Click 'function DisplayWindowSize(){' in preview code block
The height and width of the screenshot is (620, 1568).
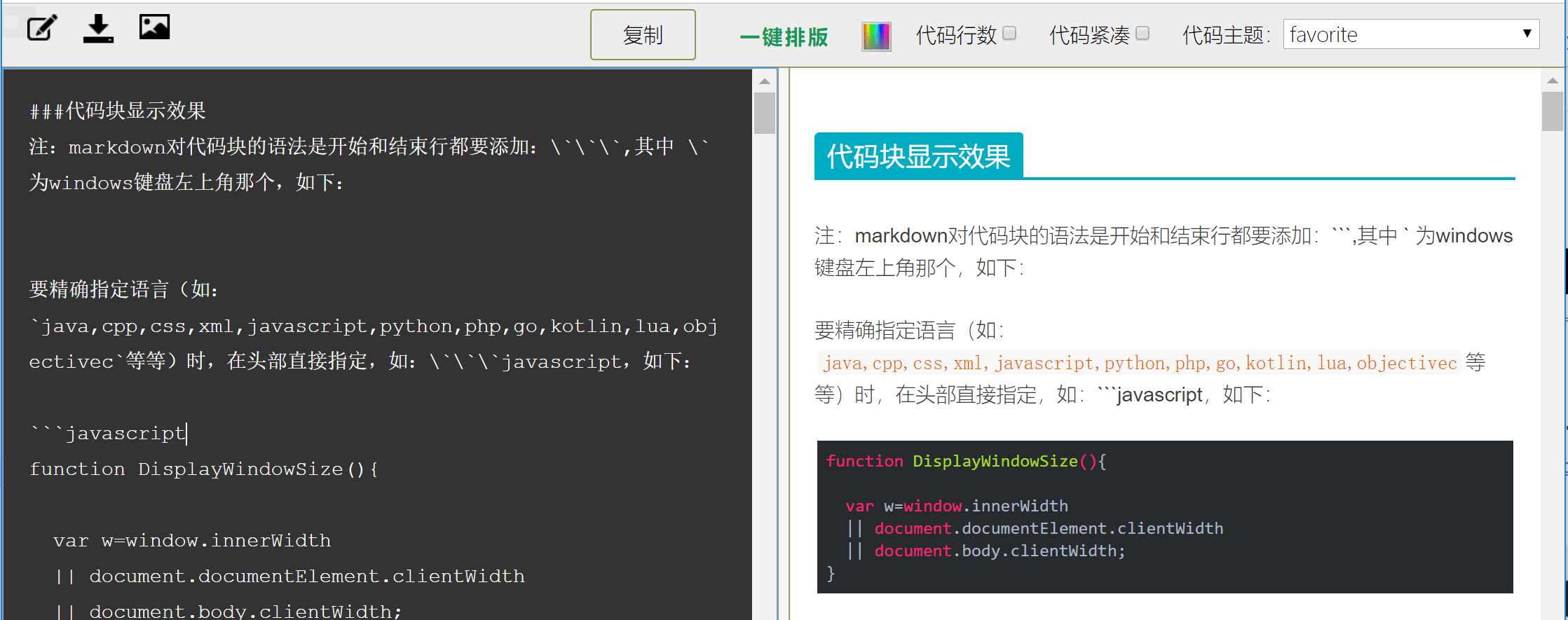click(966, 461)
